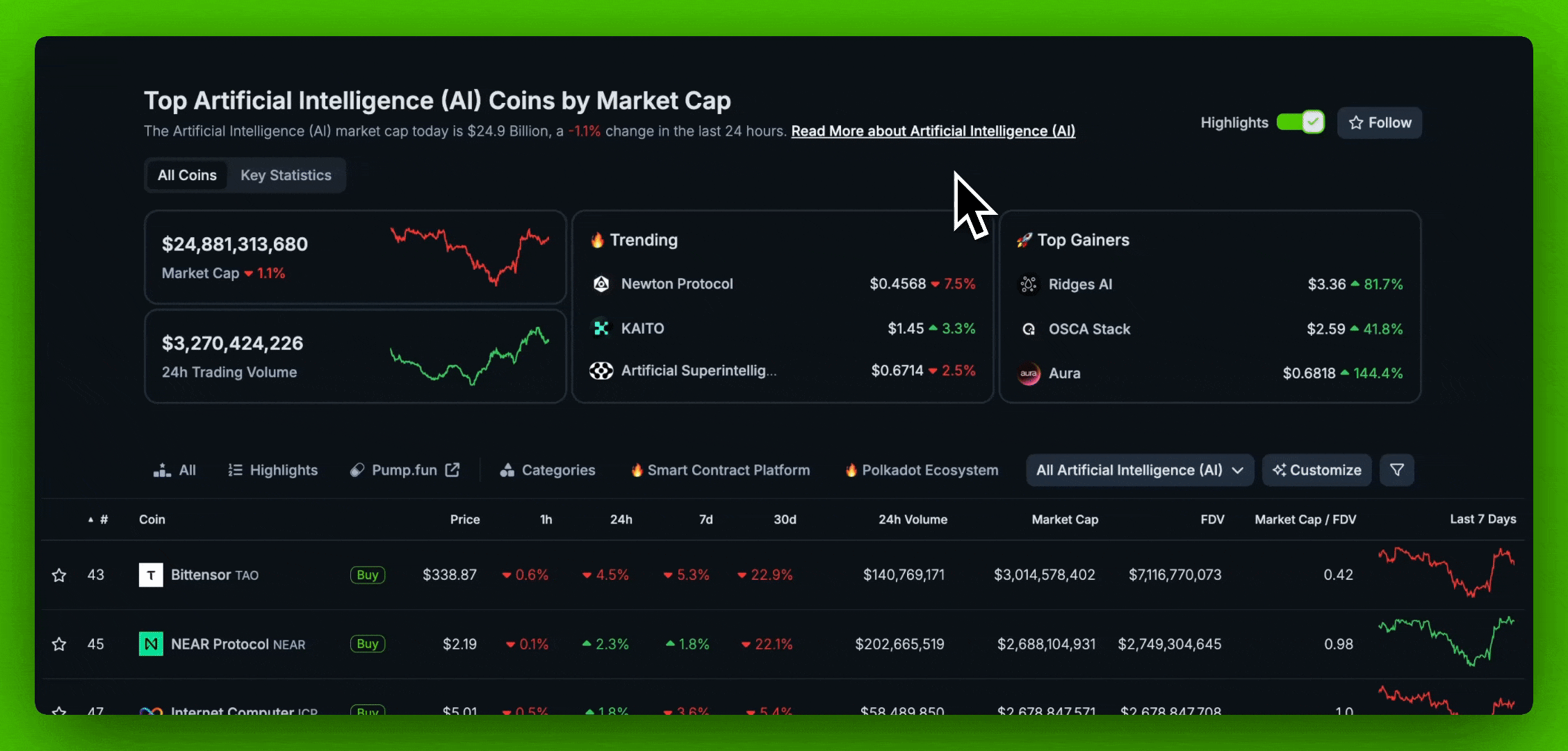Click the NEAR Protocol coin logo
This screenshot has width=1568, height=751.
coord(151,644)
